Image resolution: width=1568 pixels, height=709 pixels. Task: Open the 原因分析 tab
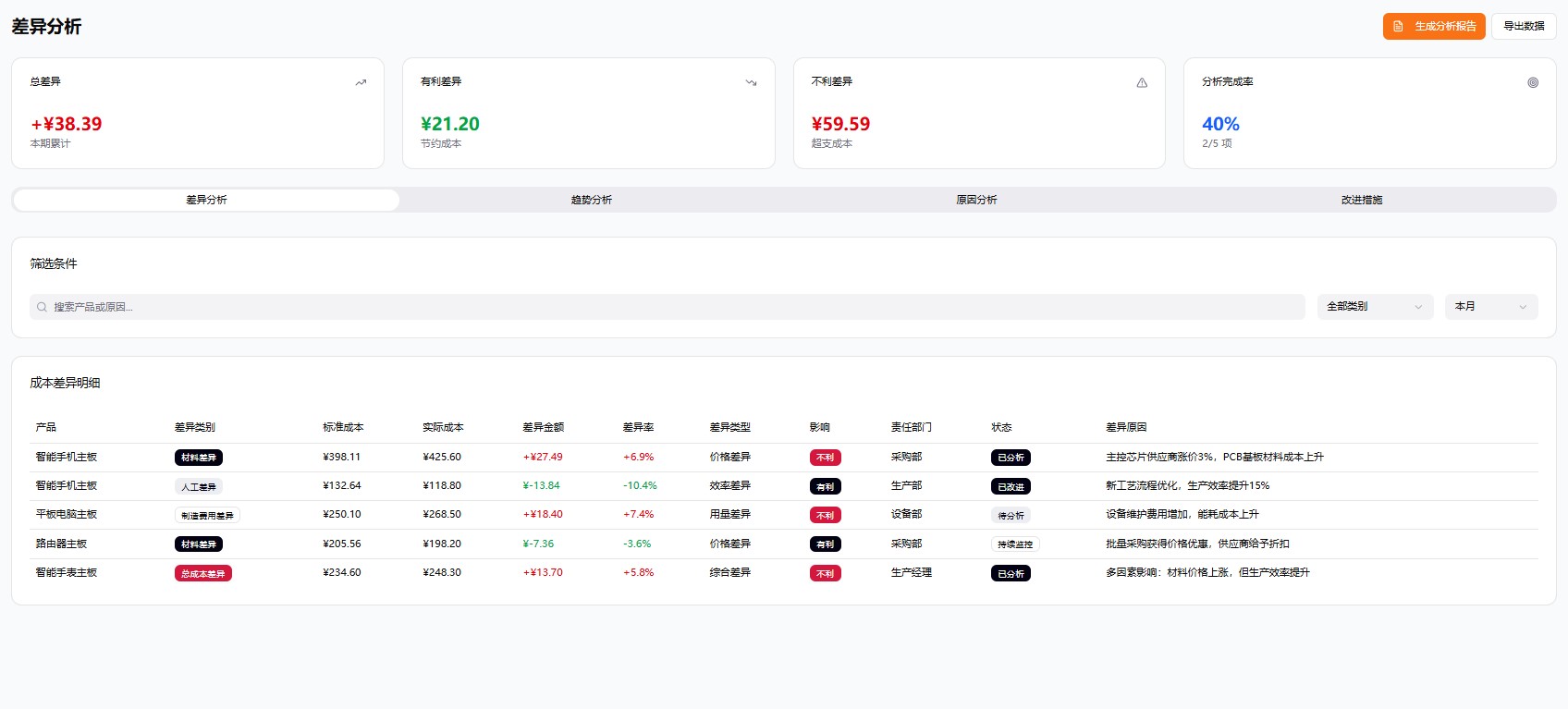(x=976, y=200)
